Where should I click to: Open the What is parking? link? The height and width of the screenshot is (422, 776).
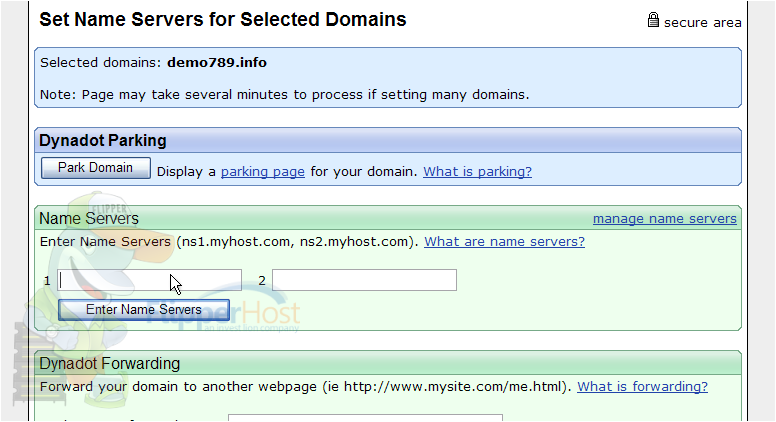coord(477,172)
